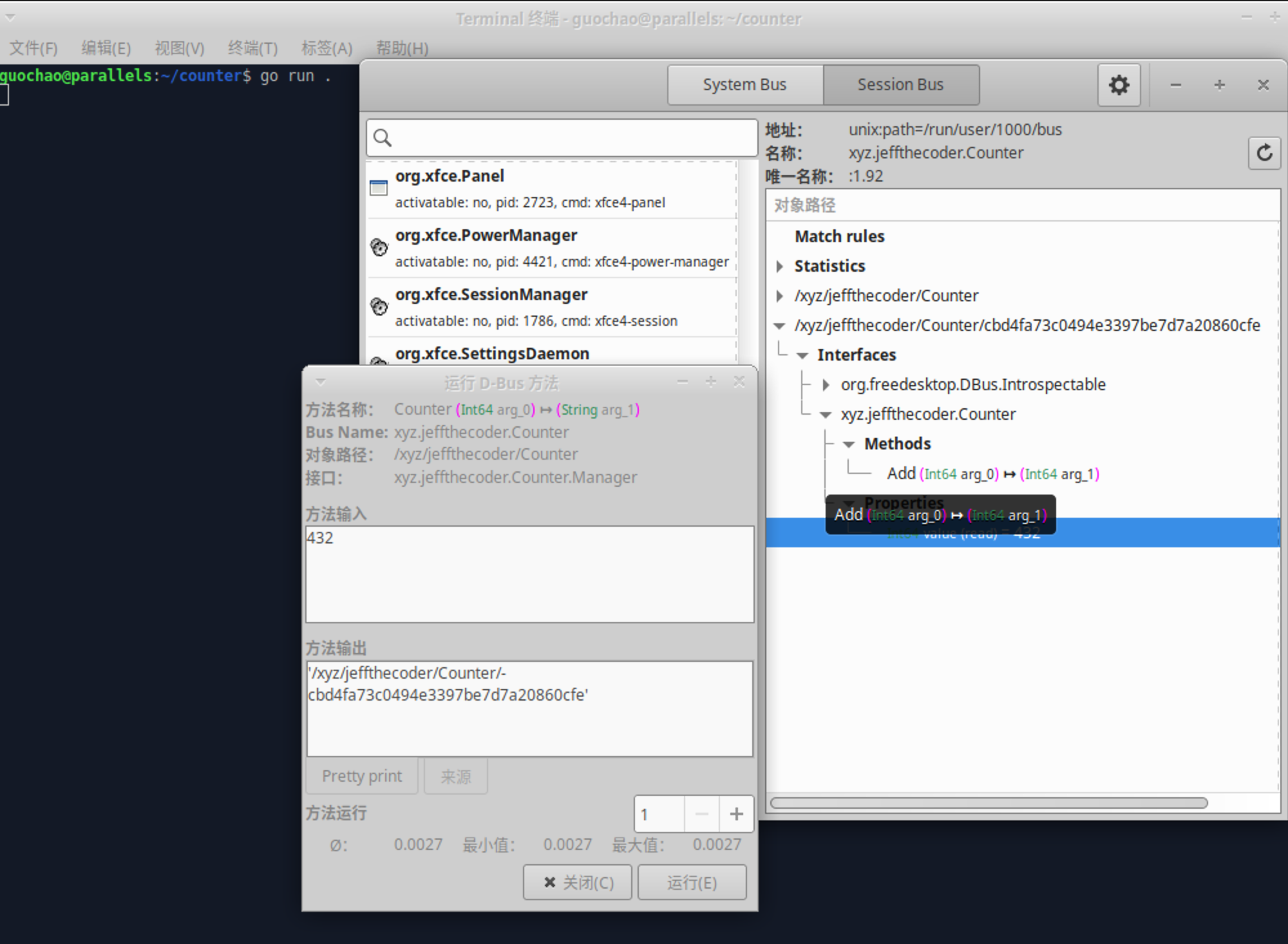
Task: Switch to the Session Bus tab
Action: point(901,85)
